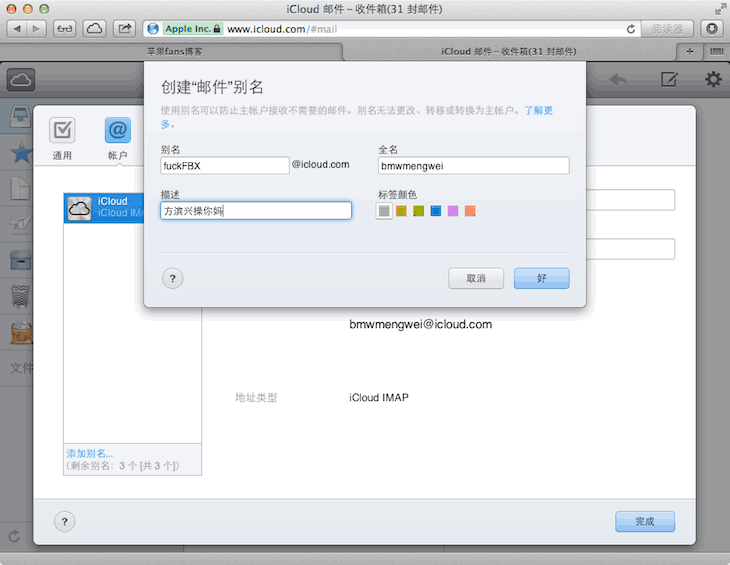This screenshot has width=730, height=565.
Task: Switch to the iCloud mail Safari tab
Action: [509, 52]
